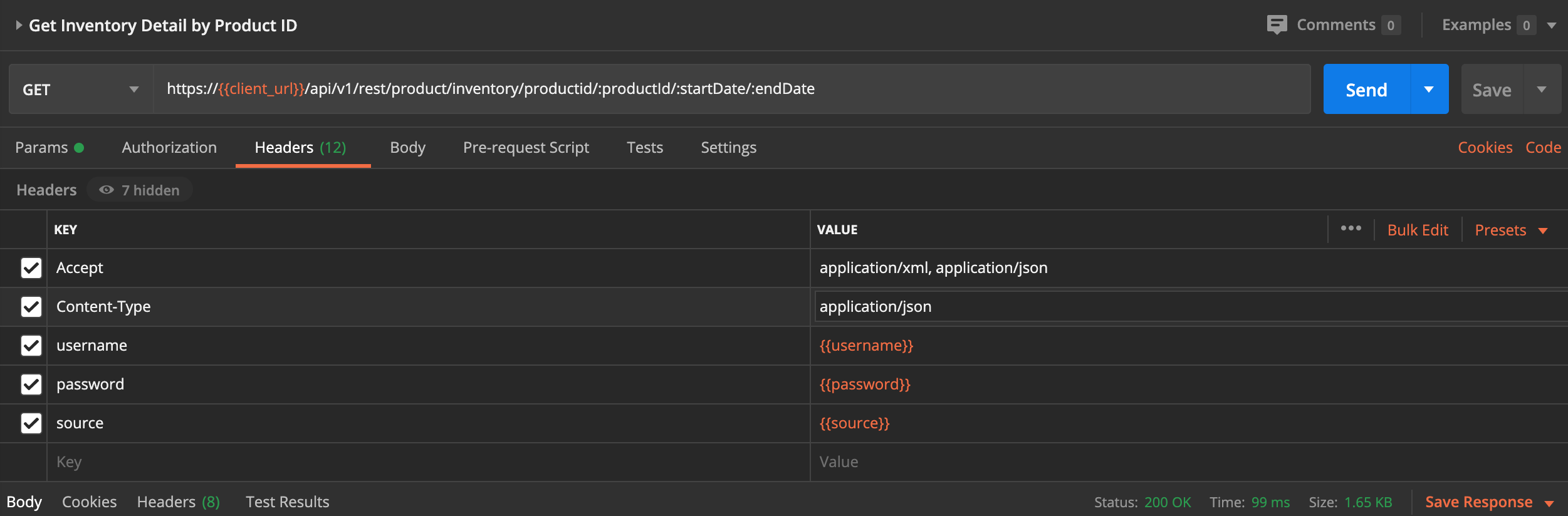The width and height of the screenshot is (1568, 516).
Task: Show the 7 hidden headers eye icon
Action: [107, 190]
